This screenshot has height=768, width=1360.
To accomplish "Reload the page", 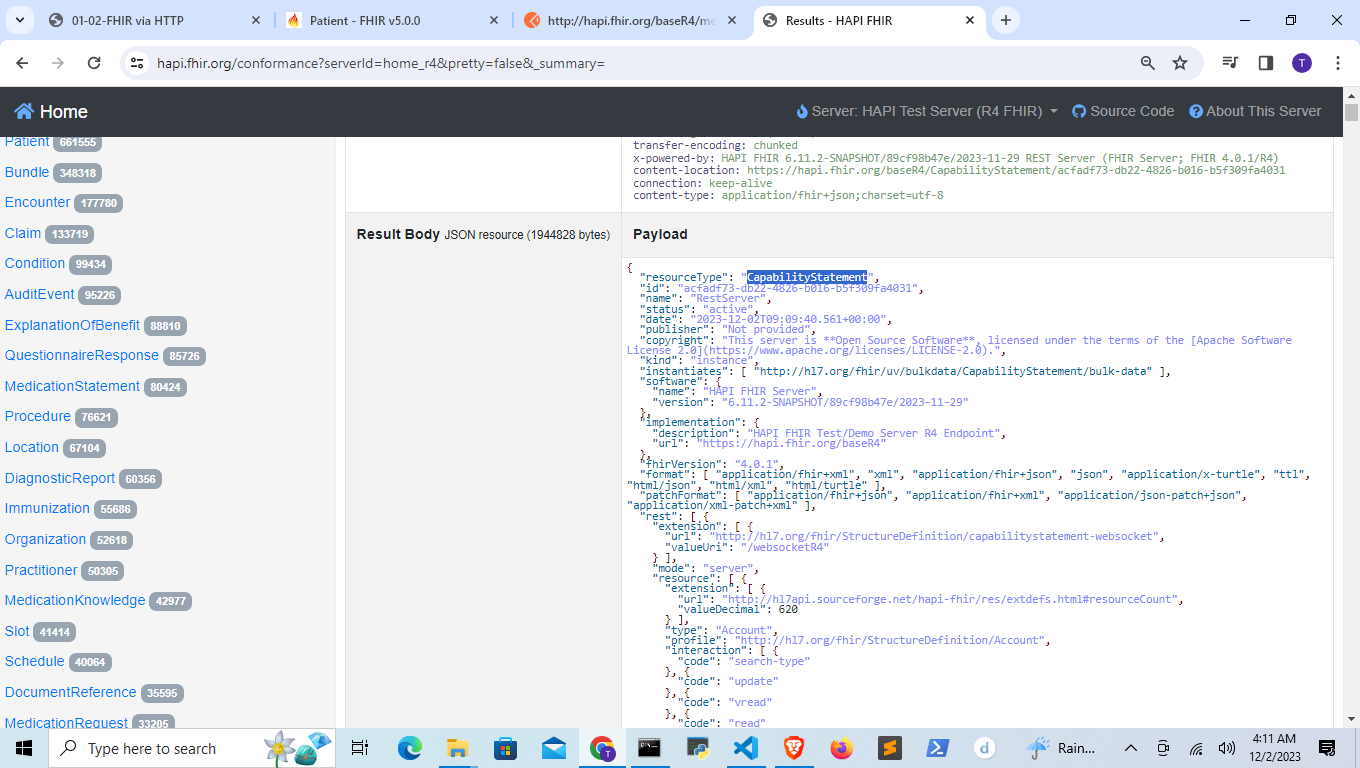I will [x=94, y=63].
